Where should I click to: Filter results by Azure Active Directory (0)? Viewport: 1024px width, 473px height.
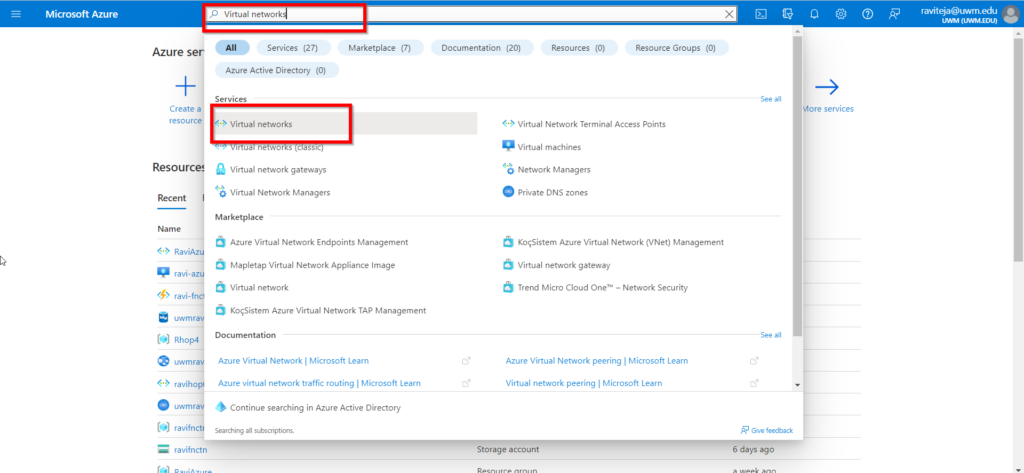276,70
